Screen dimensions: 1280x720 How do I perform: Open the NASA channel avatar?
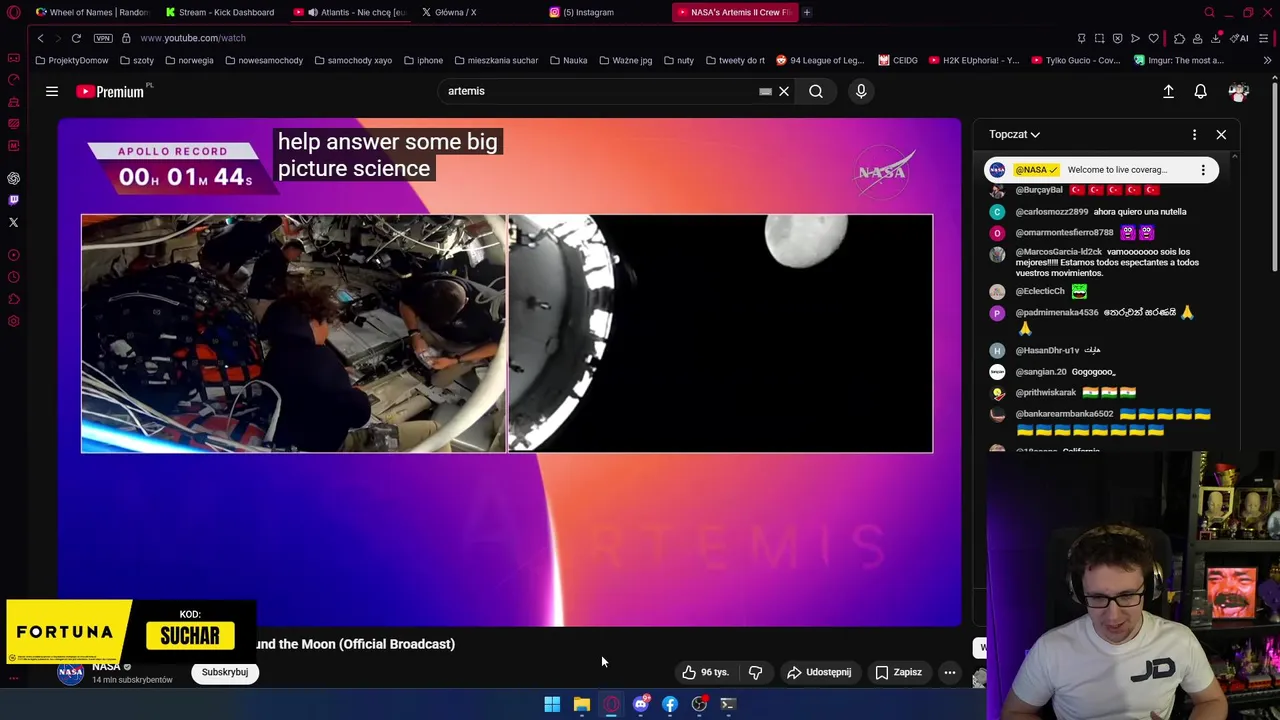pos(71,672)
